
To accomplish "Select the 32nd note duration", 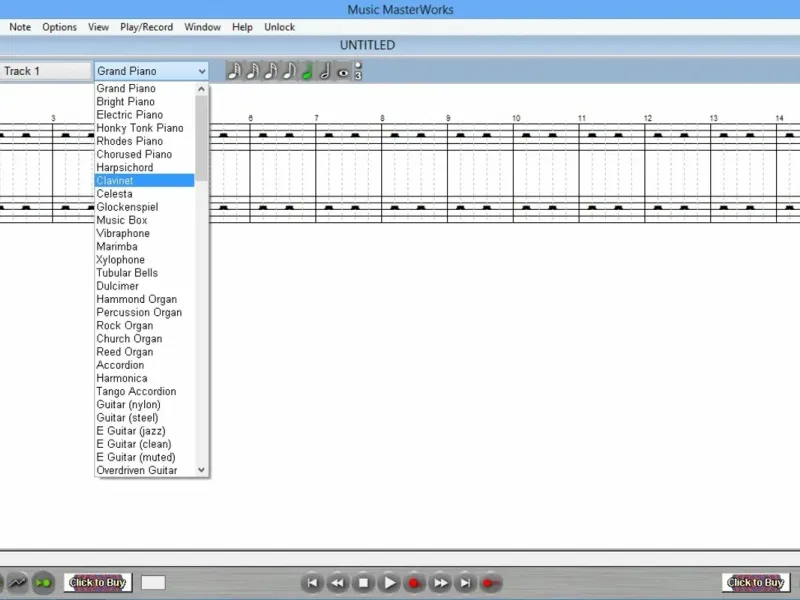I will tap(252, 71).
